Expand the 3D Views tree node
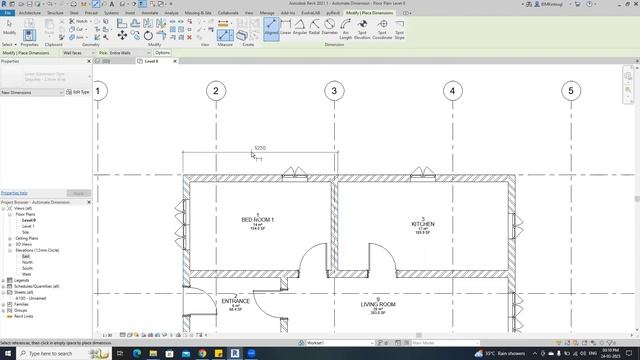Viewport: 640px width, 360px height. coord(10,244)
